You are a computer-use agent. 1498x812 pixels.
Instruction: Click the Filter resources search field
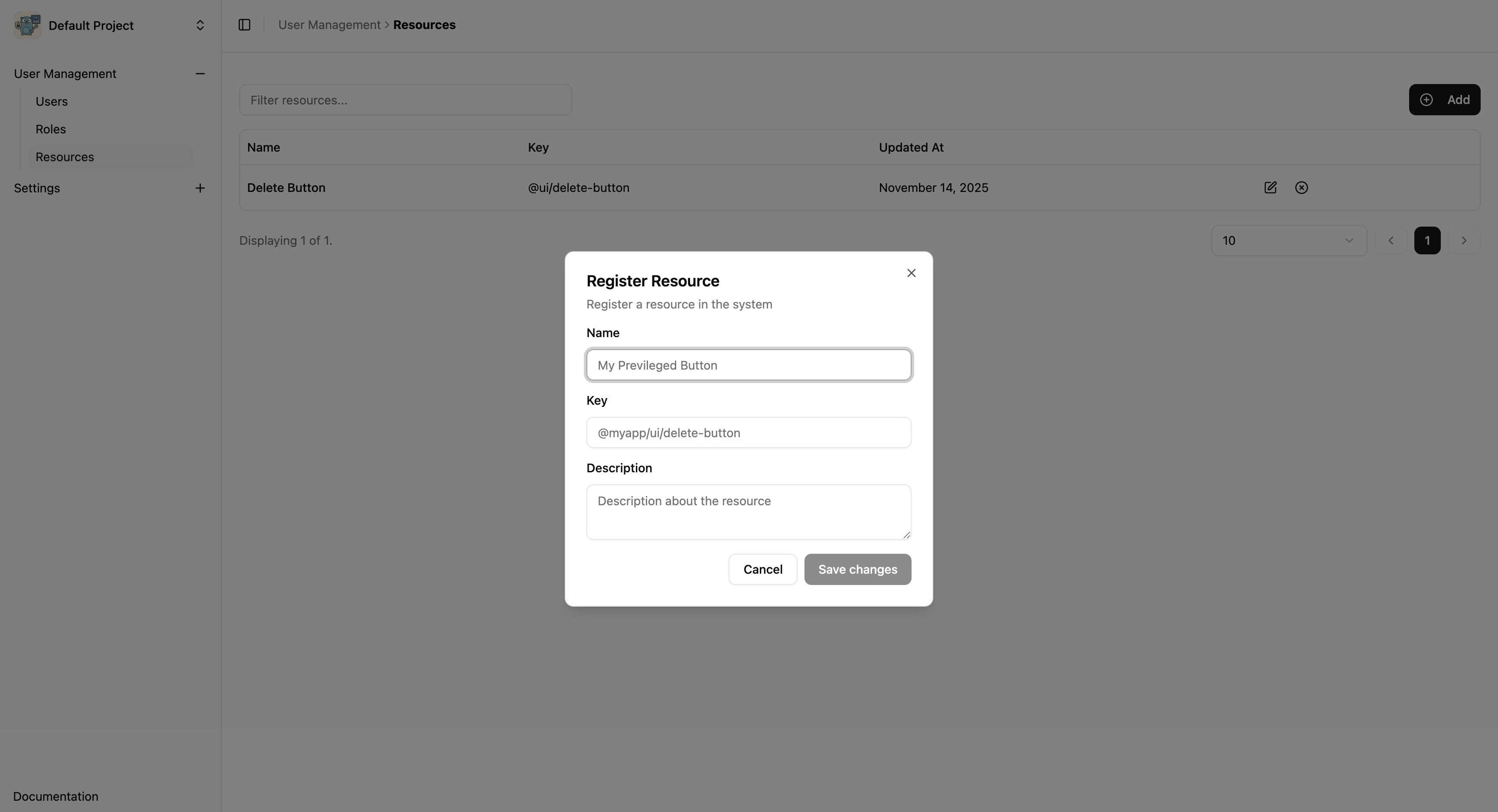click(405, 99)
